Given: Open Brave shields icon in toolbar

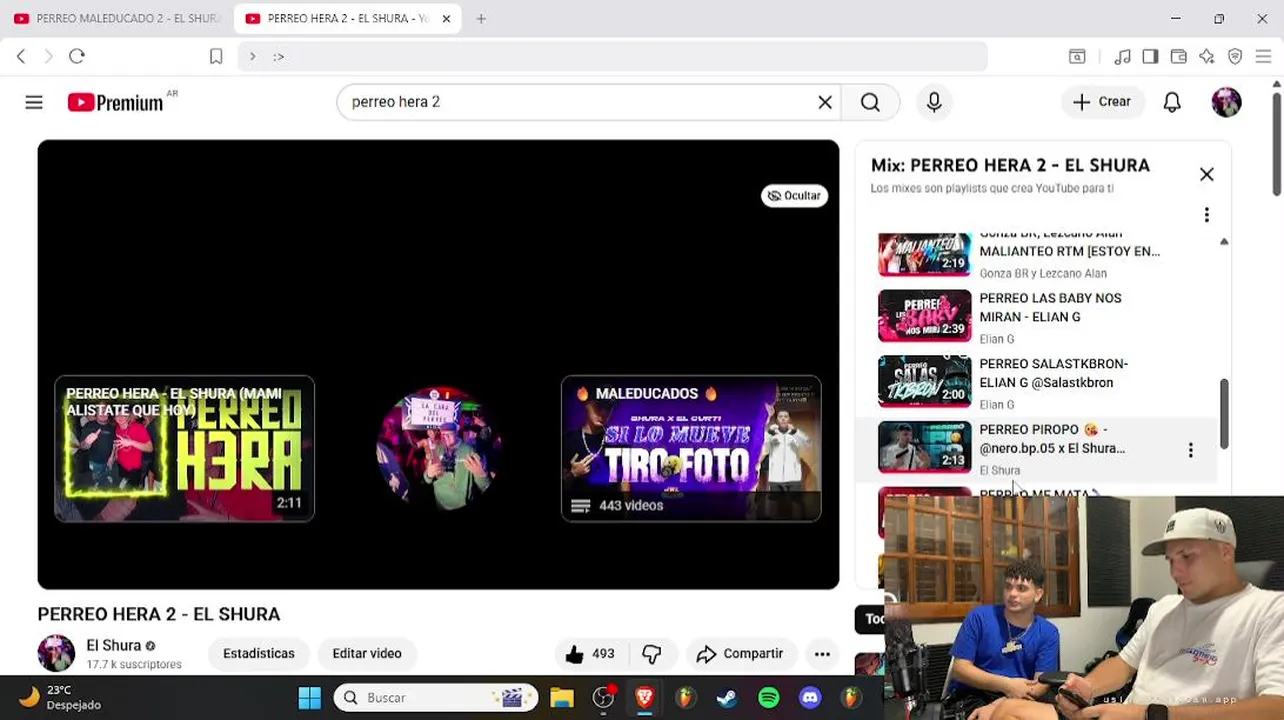Looking at the screenshot, I should pos(1235,56).
